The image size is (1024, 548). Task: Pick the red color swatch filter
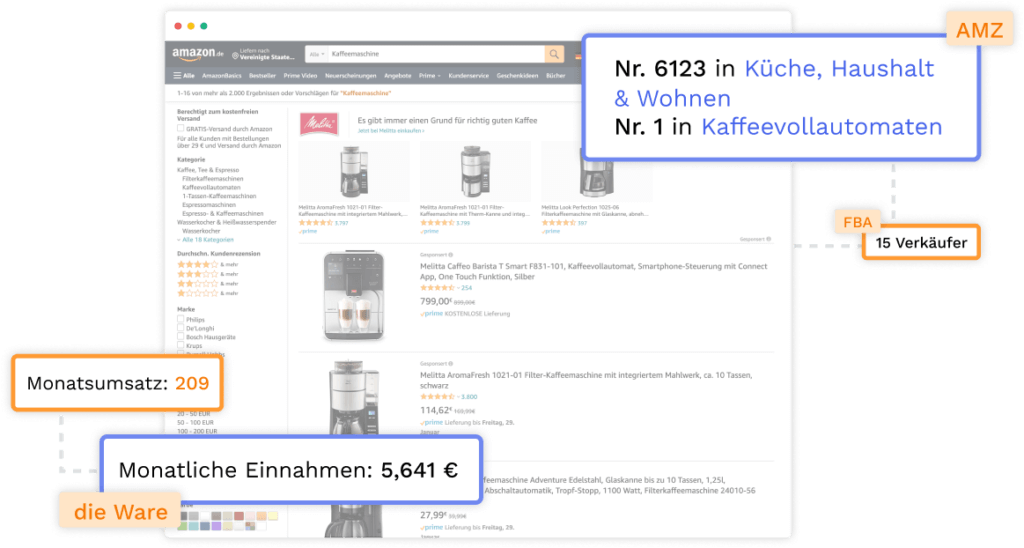coord(238,516)
